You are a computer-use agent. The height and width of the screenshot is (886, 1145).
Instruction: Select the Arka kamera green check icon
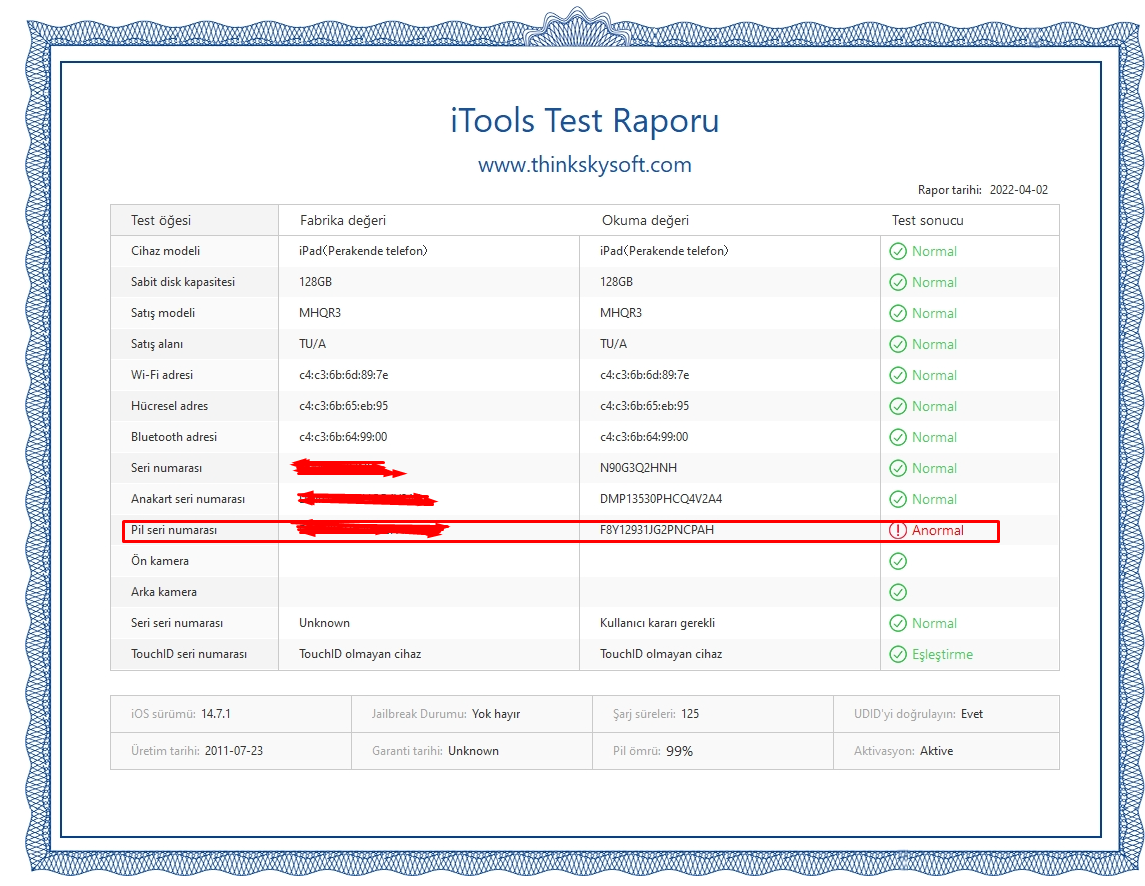tap(897, 592)
